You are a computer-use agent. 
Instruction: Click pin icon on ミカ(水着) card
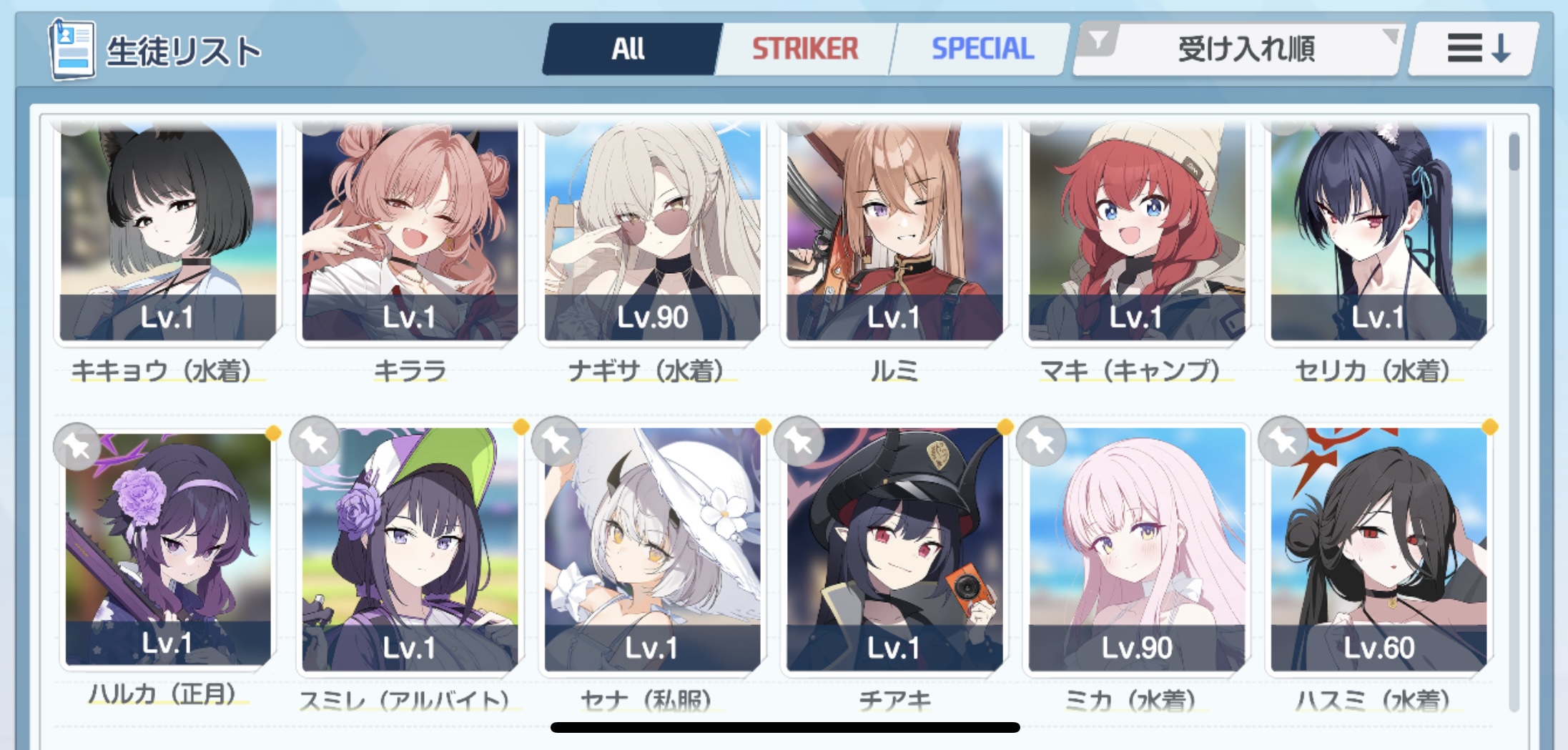1042,441
